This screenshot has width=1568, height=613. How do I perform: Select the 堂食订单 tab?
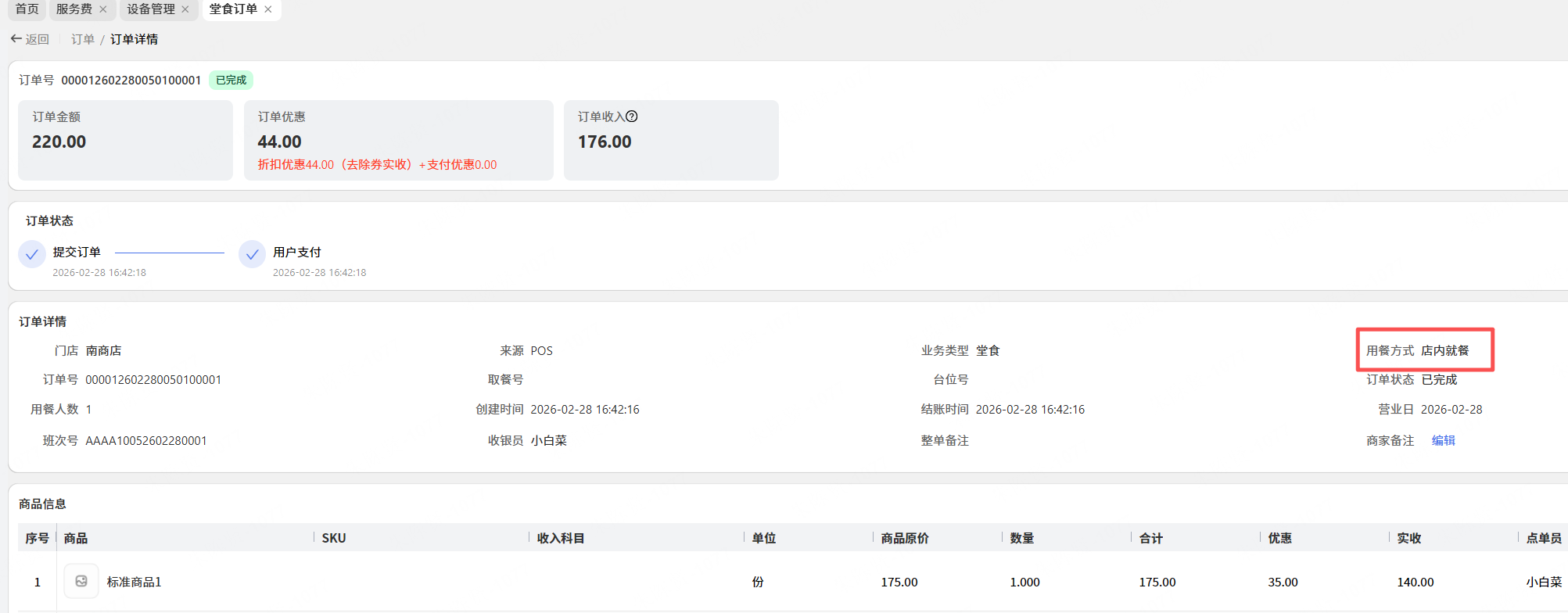tap(233, 9)
